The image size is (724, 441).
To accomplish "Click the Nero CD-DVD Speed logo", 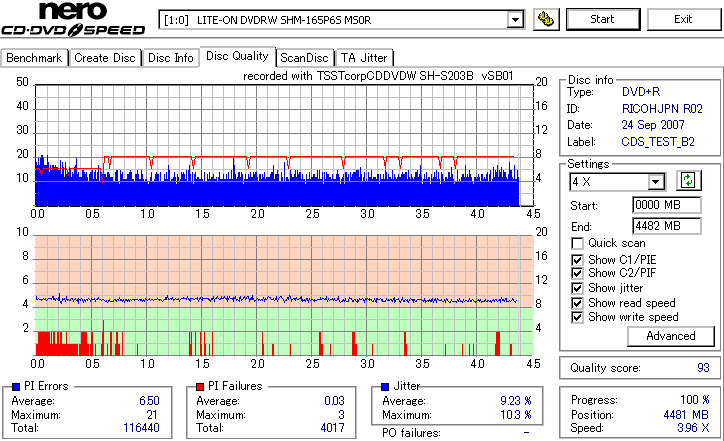I will tap(73, 19).
